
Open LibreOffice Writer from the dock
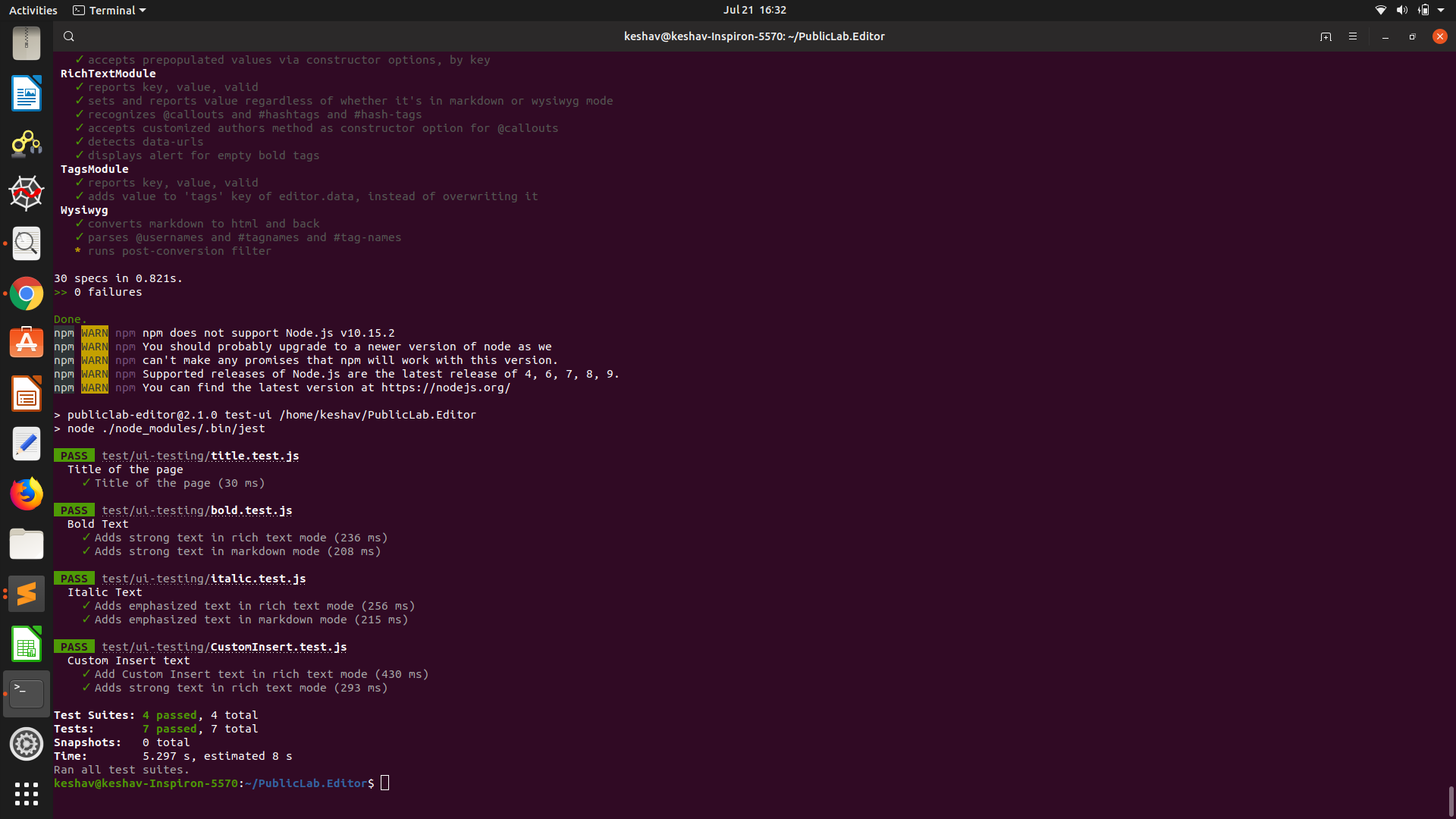(x=27, y=93)
